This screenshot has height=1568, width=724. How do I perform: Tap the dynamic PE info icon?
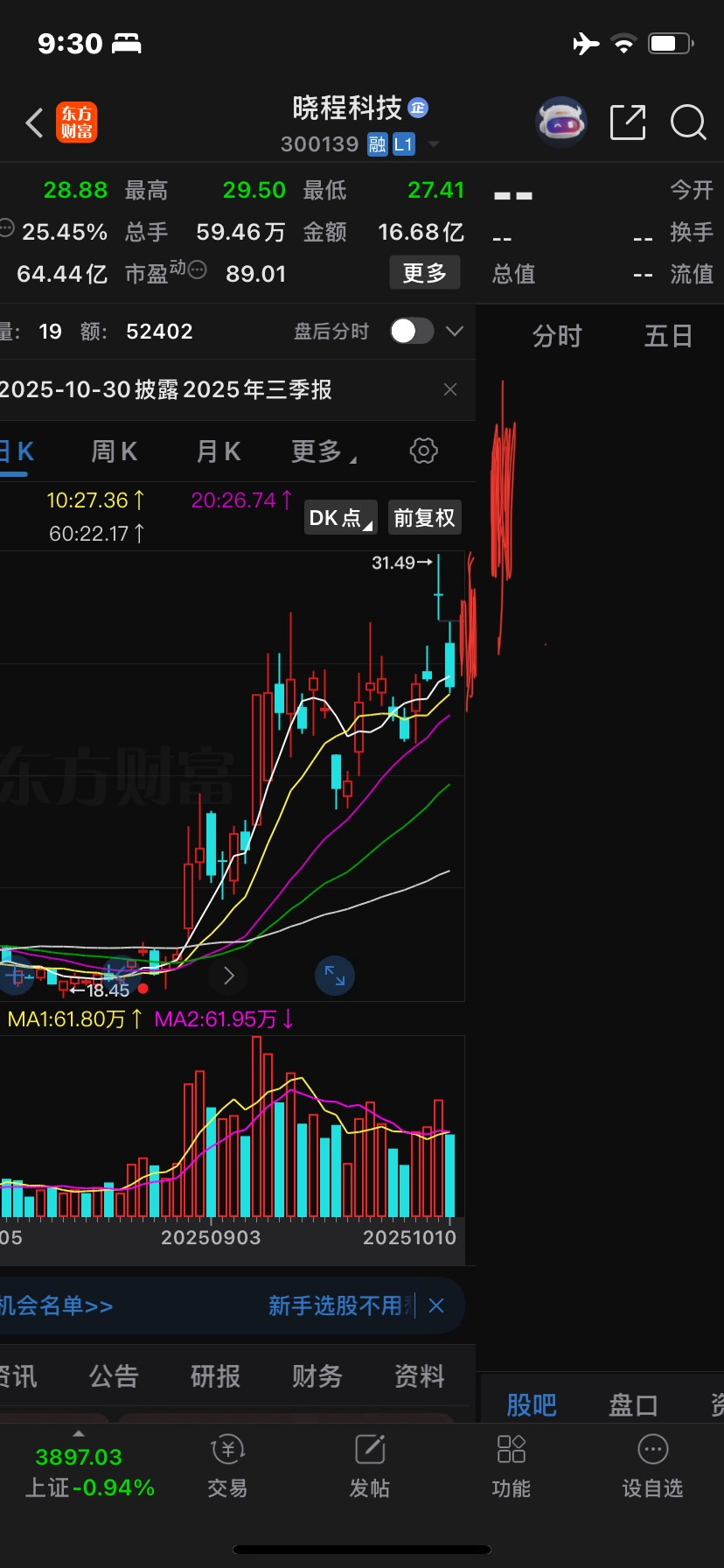(x=198, y=269)
